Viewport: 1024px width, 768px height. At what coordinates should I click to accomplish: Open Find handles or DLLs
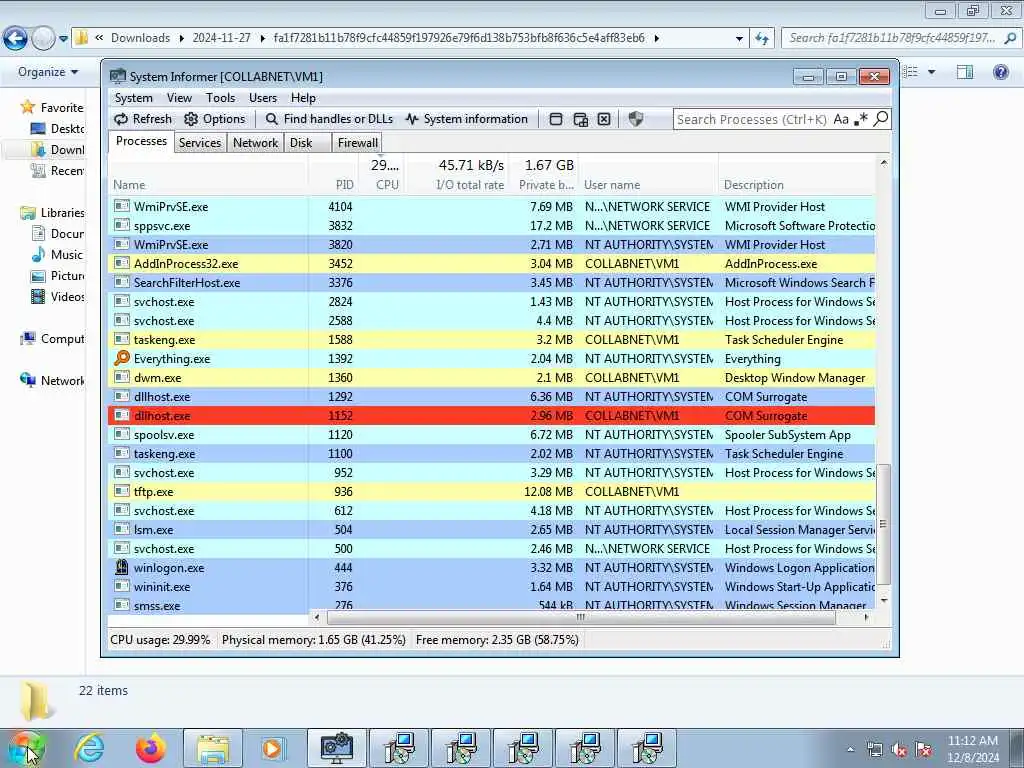click(329, 119)
